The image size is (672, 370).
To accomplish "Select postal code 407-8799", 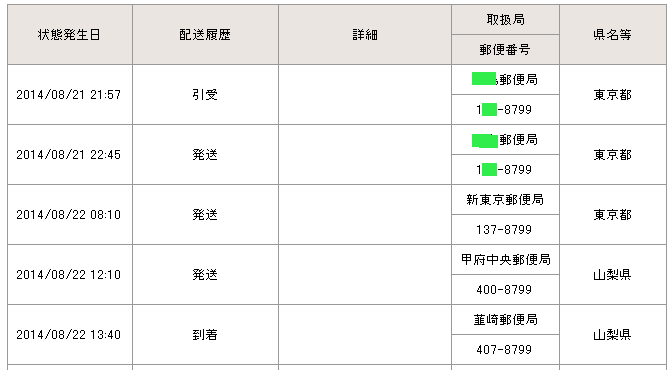I will click(504, 350).
